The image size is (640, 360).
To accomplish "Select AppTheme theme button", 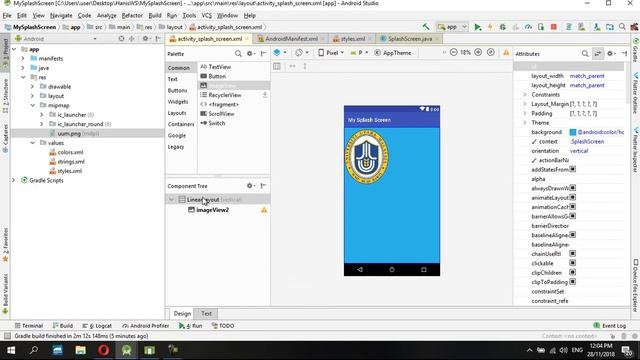I will pyautogui.click(x=393, y=53).
